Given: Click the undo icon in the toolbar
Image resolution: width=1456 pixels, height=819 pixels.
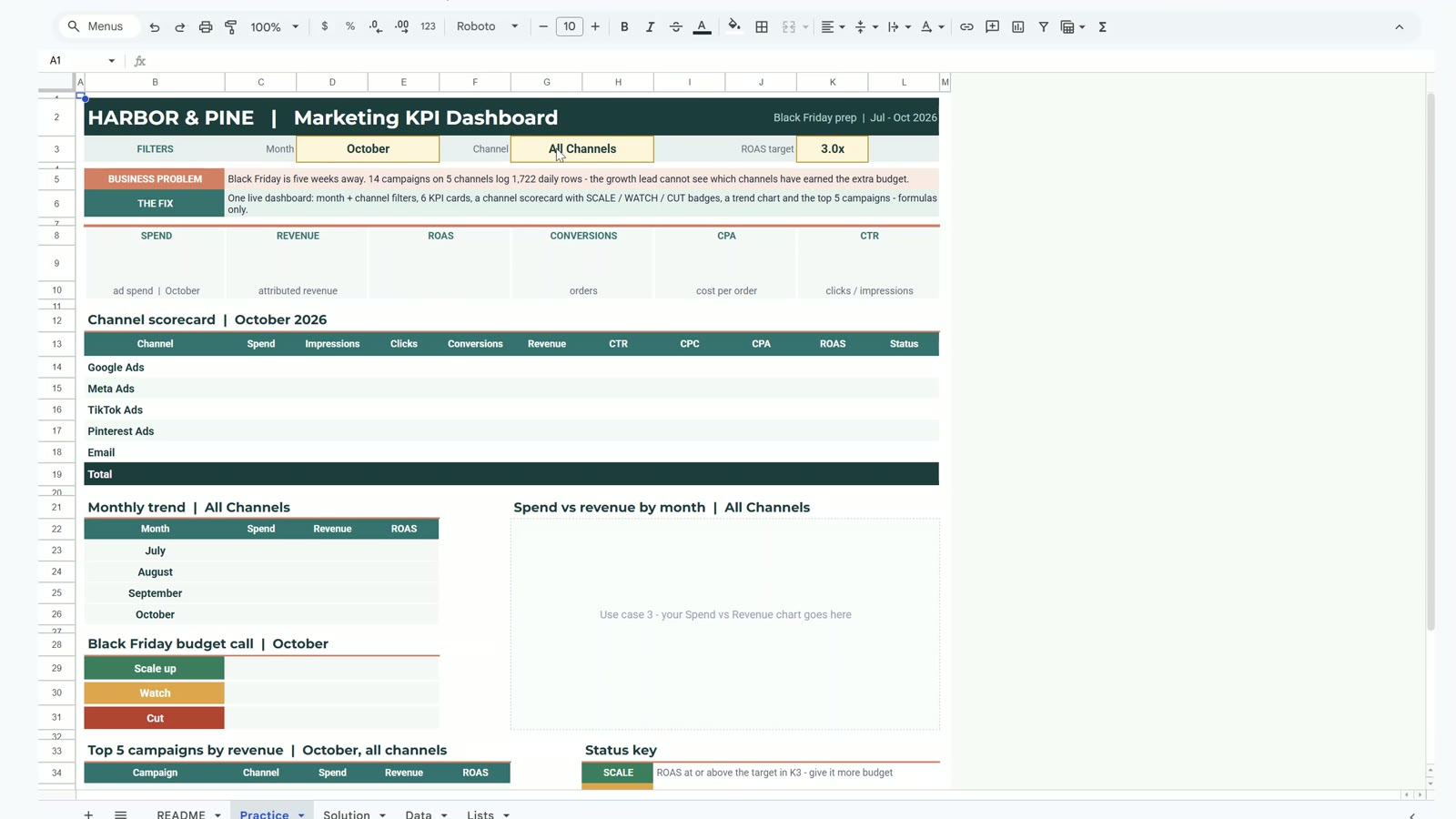Looking at the screenshot, I should 155,27.
